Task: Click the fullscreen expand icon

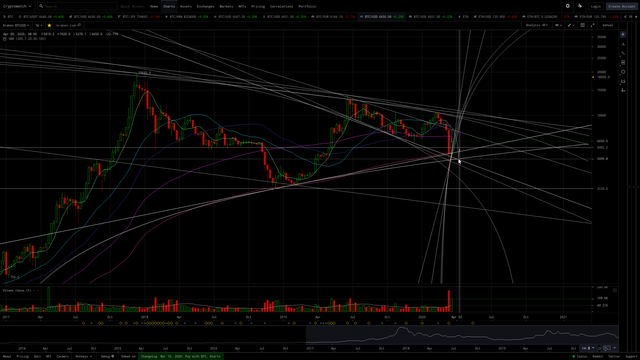Action: pyautogui.click(x=592, y=25)
